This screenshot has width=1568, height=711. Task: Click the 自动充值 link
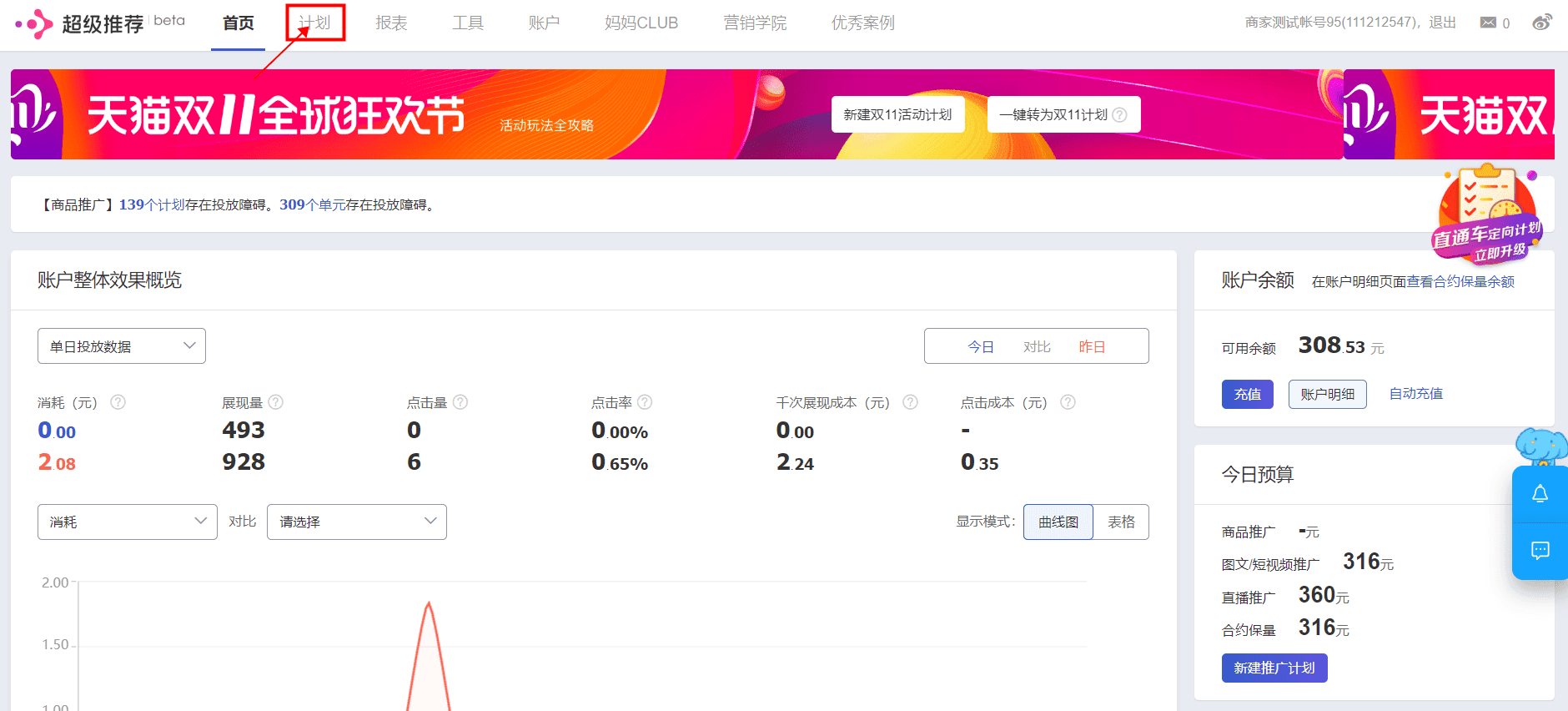point(1416,394)
